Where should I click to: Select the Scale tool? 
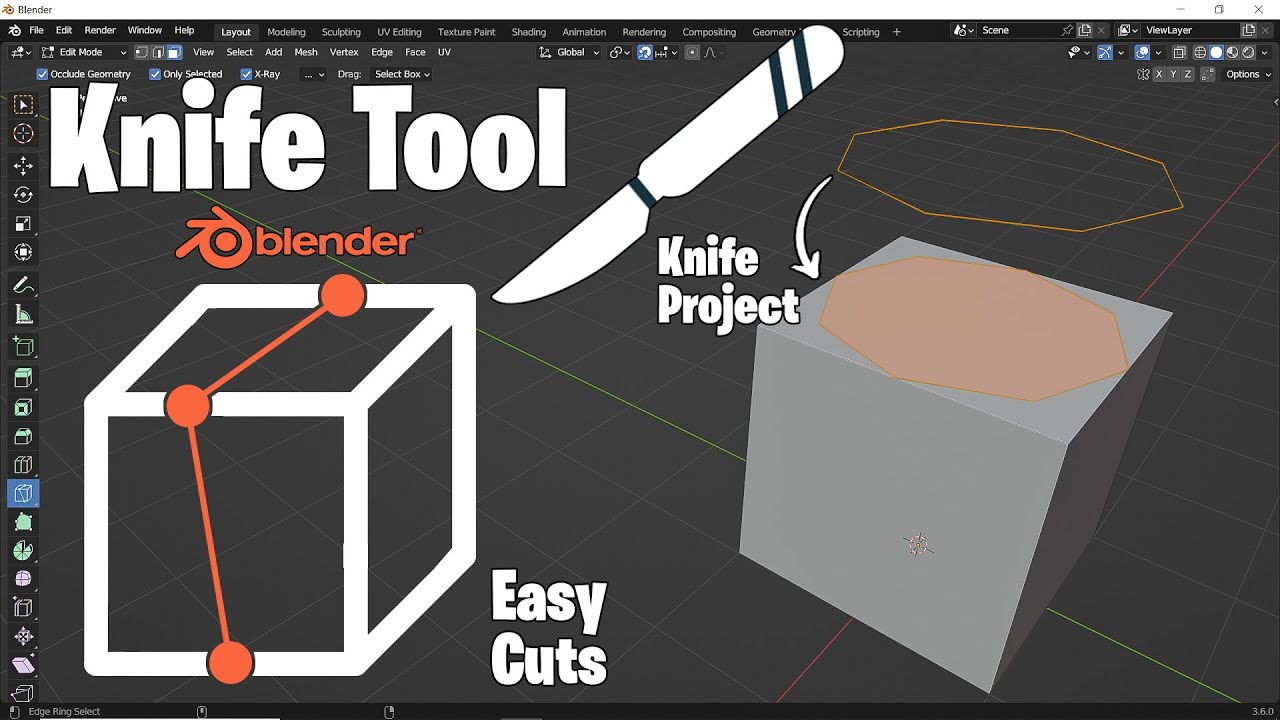23,224
